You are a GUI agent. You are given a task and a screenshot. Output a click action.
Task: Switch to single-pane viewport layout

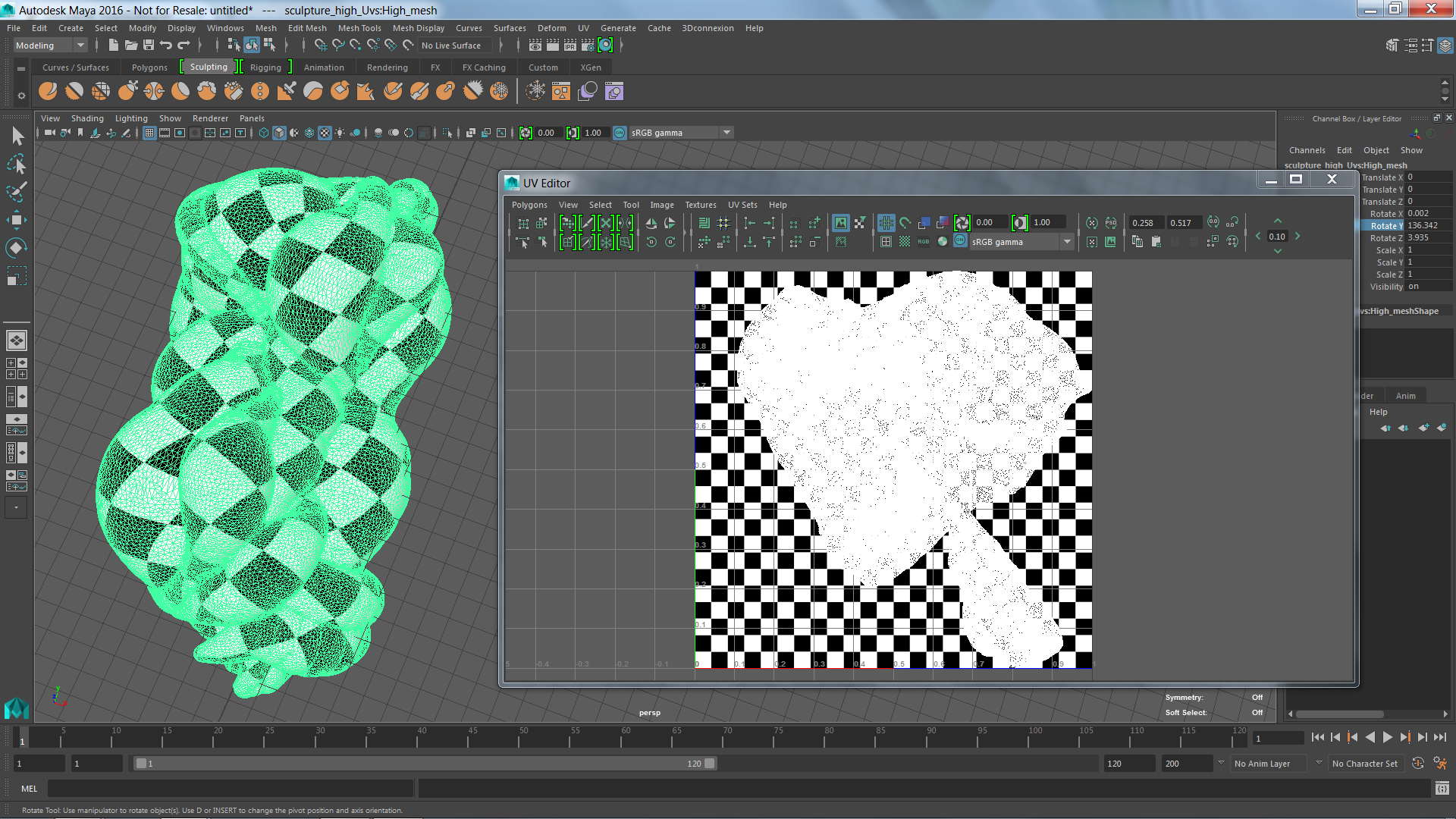[x=17, y=340]
